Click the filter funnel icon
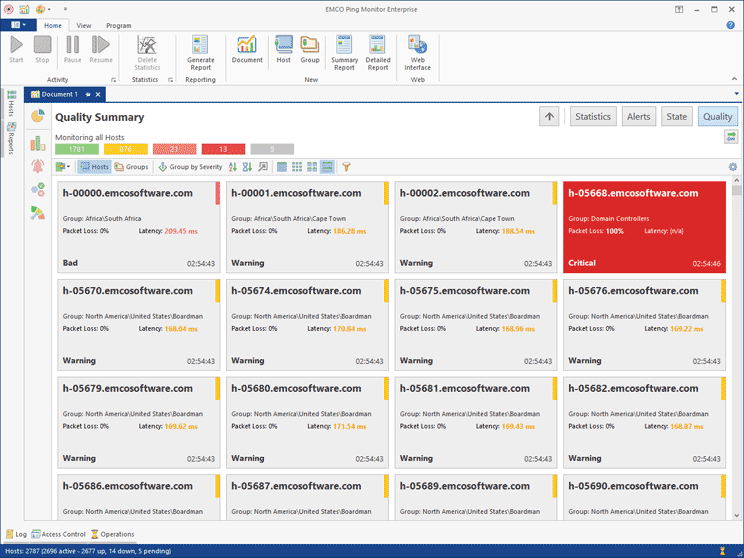 (x=346, y=167)
